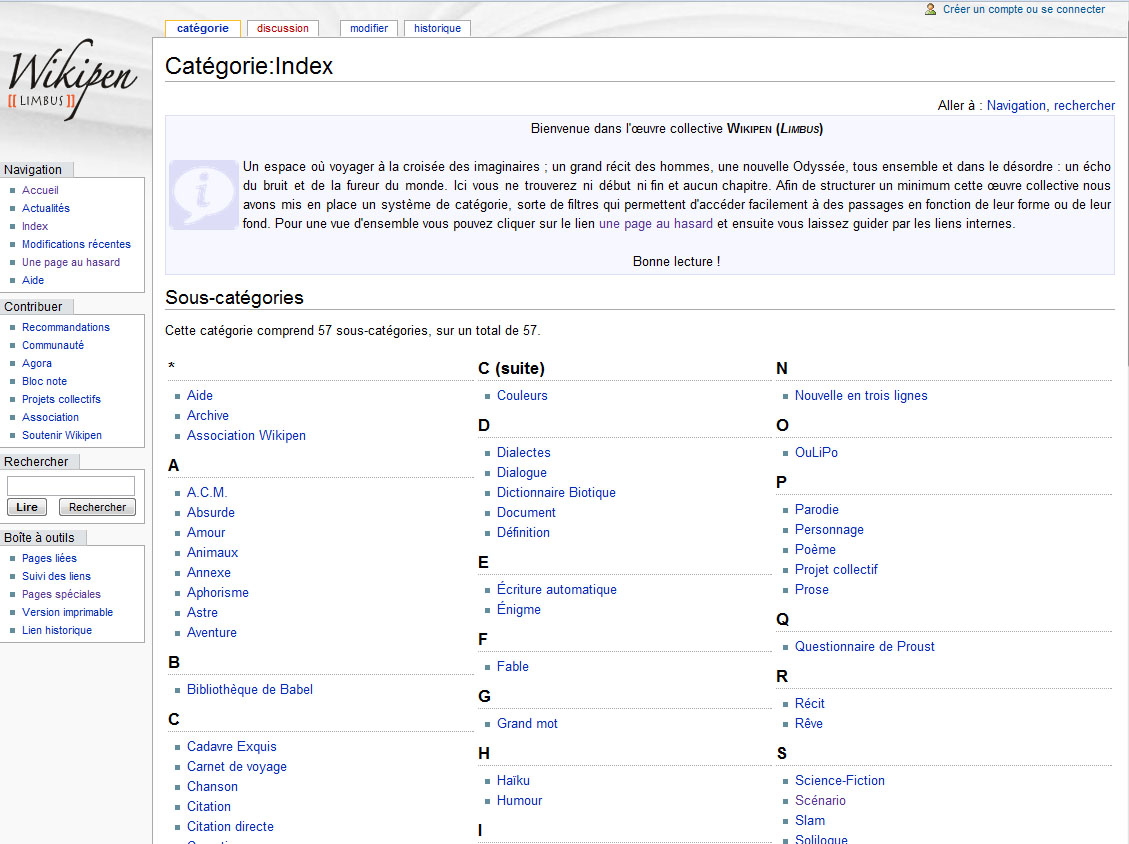Jump to rechercher via Aller à link

point(1084,105)
